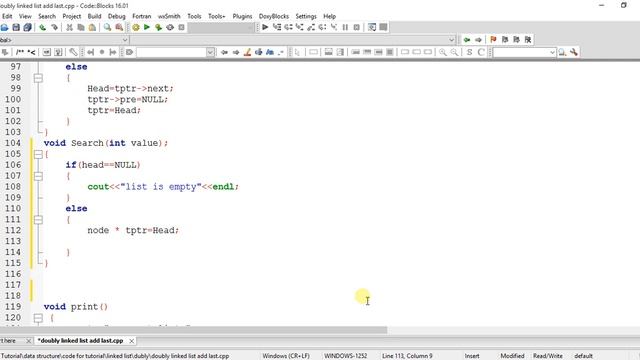
Task: Redo the last edit
Action: (x=54, y=27)
